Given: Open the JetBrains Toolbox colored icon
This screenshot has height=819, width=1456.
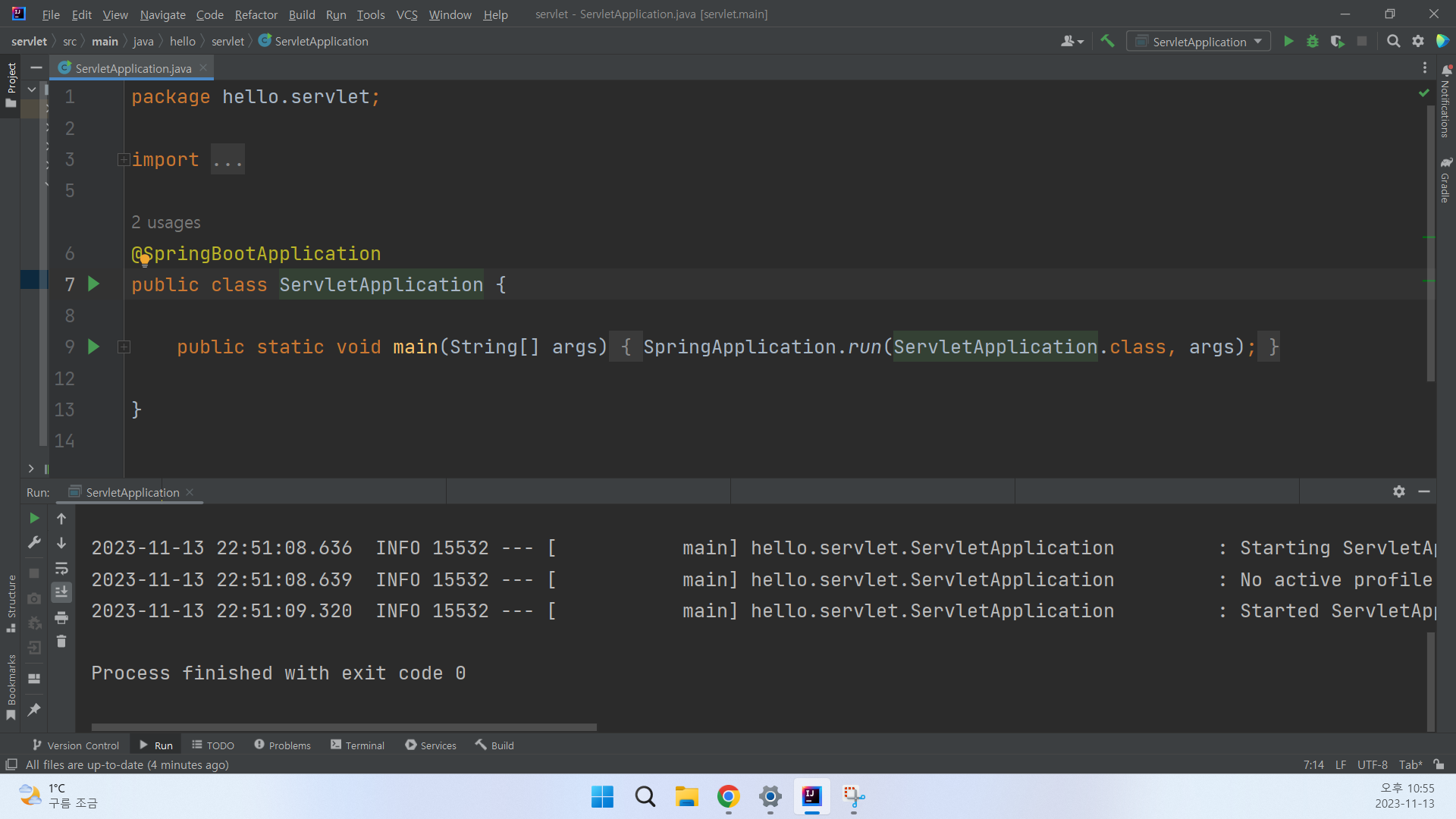Looking at the screenshot, I should pos(1442,42).
